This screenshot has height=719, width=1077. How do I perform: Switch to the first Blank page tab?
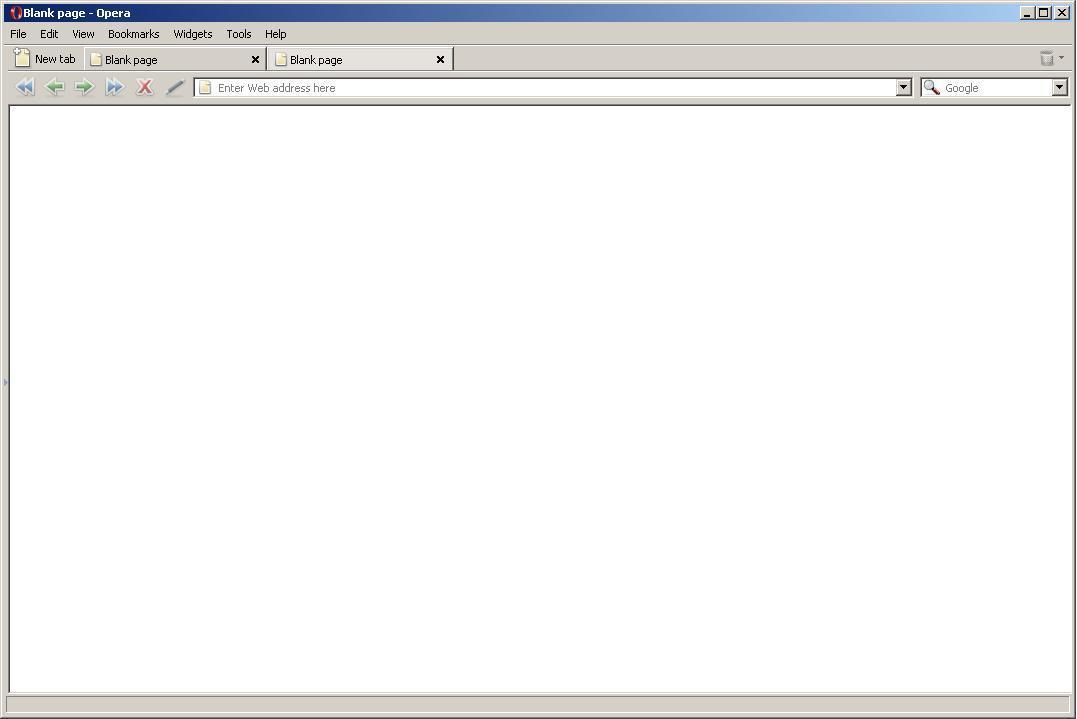(x=175, y=59)
